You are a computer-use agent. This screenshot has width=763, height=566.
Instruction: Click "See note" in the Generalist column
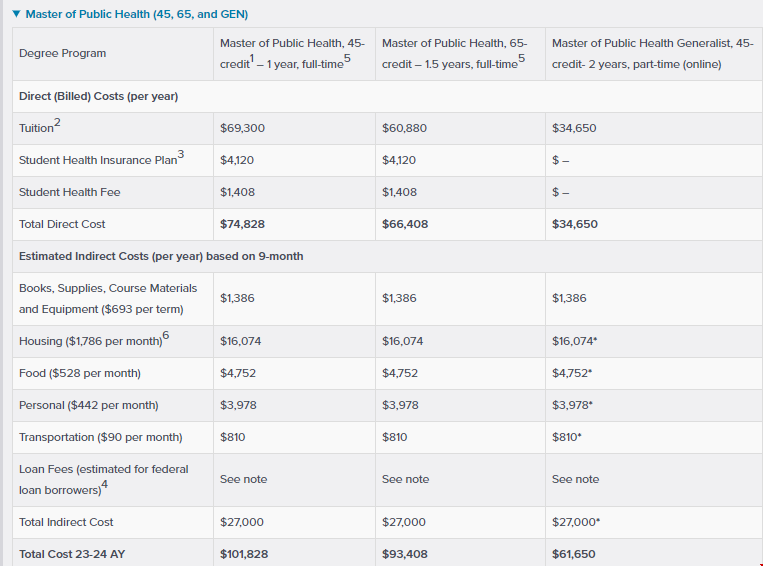(x=575, y=479)
